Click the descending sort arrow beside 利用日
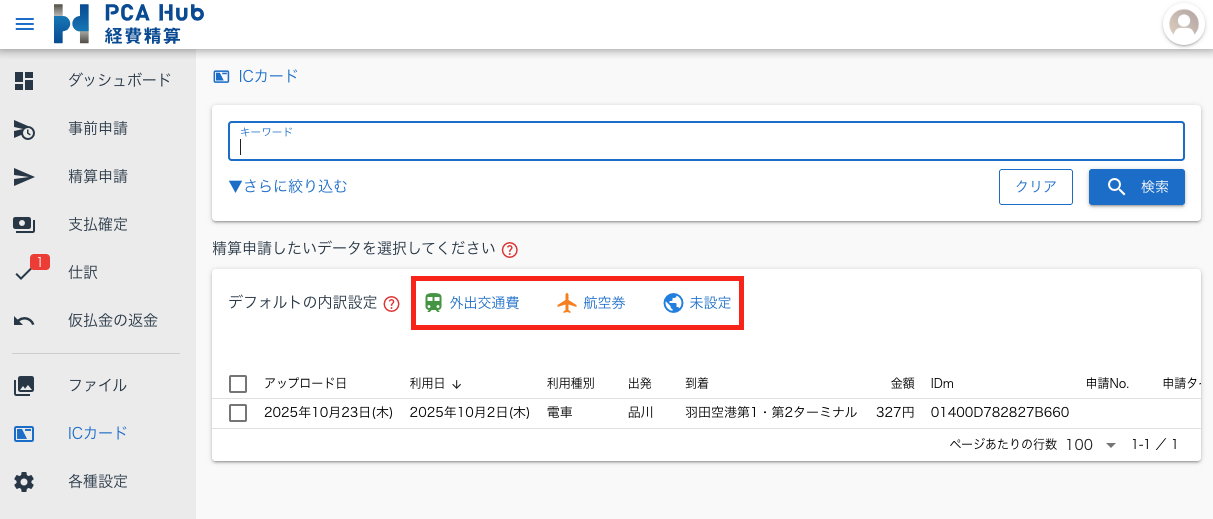The width and height of the screenshot is (1213, 519). tap(457, 383)
